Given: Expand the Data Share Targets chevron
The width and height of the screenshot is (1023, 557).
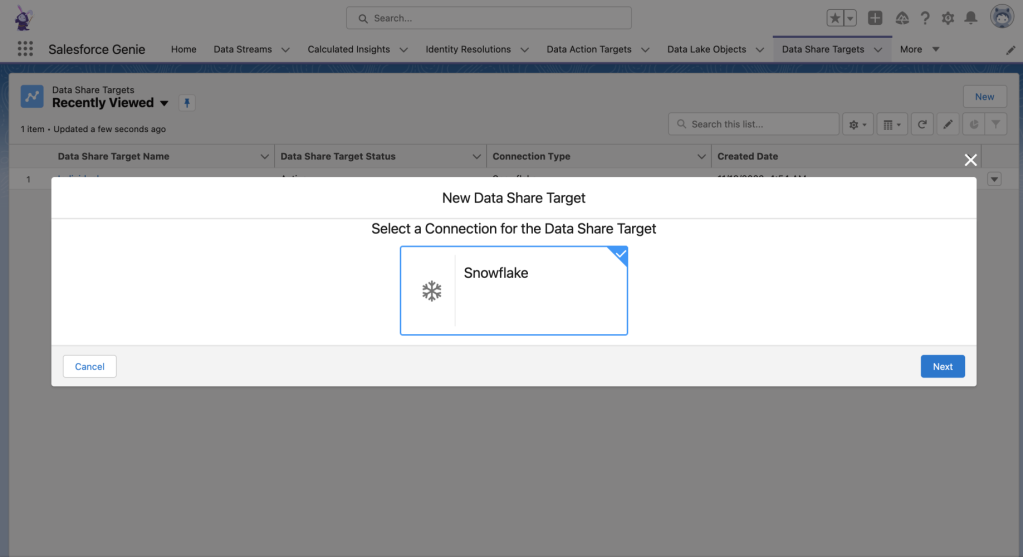Looking at the screenshot, I should pyautogui.click(x=878, y=50).
